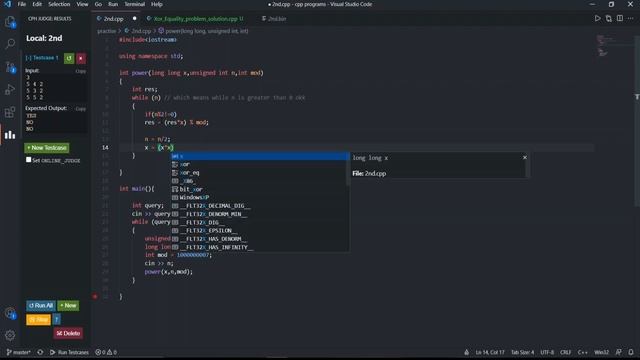
Task: Click the 2nd.cpp breadcrumb item
Action: 138,31
